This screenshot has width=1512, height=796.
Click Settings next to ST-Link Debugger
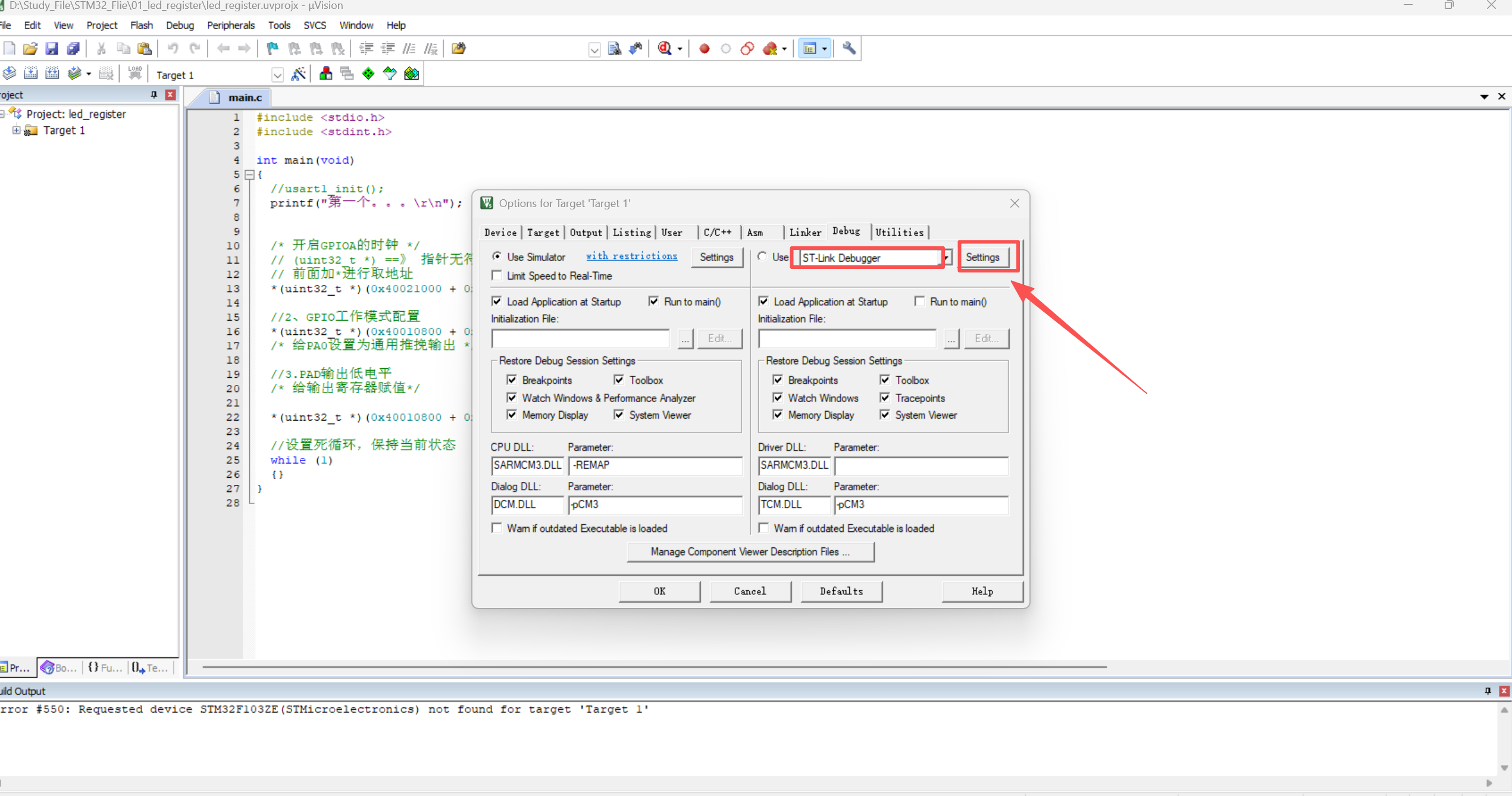click(984, 257)
